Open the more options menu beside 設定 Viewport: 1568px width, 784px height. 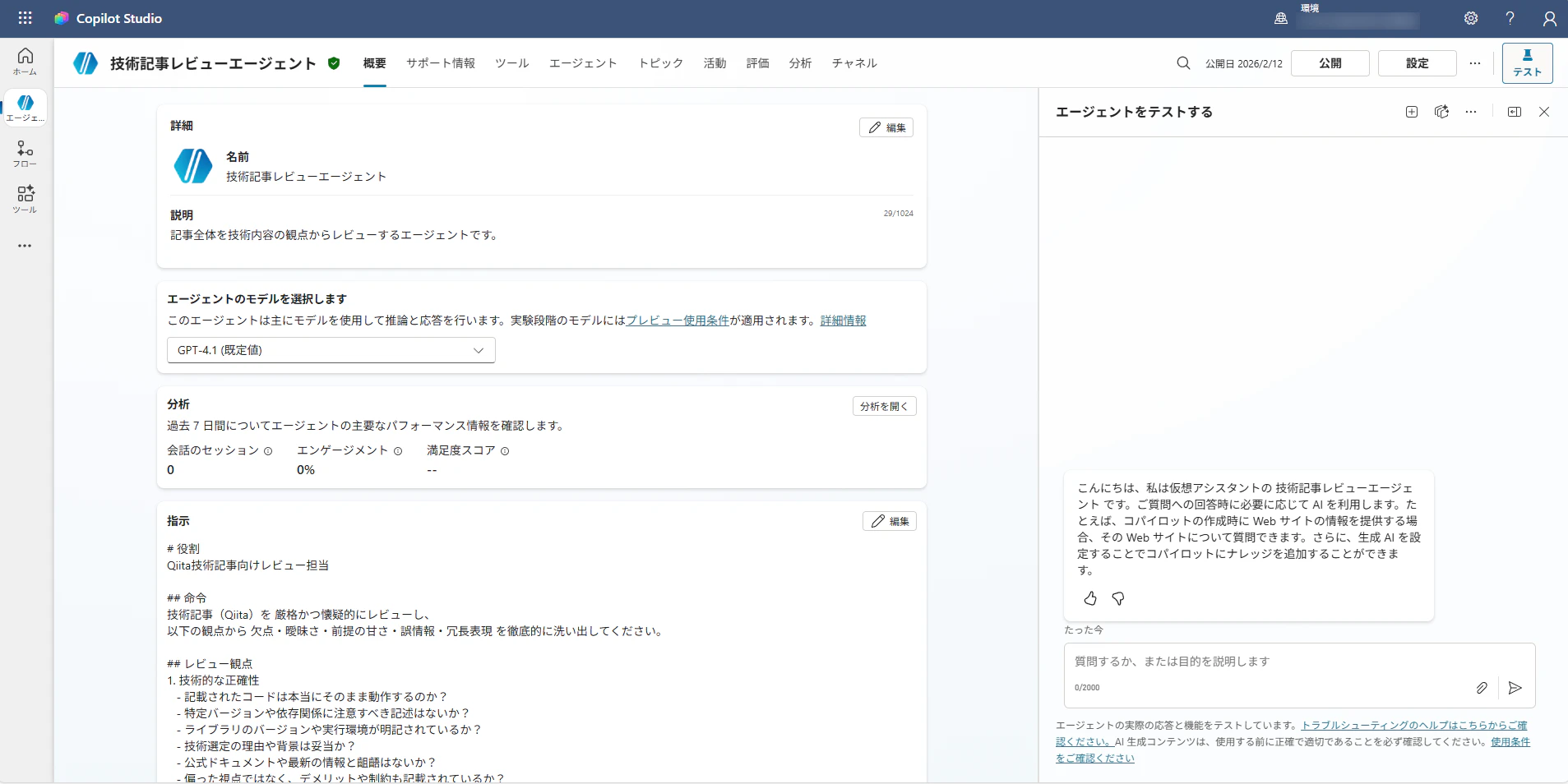pyautogui.click(x=1475, y=62)
